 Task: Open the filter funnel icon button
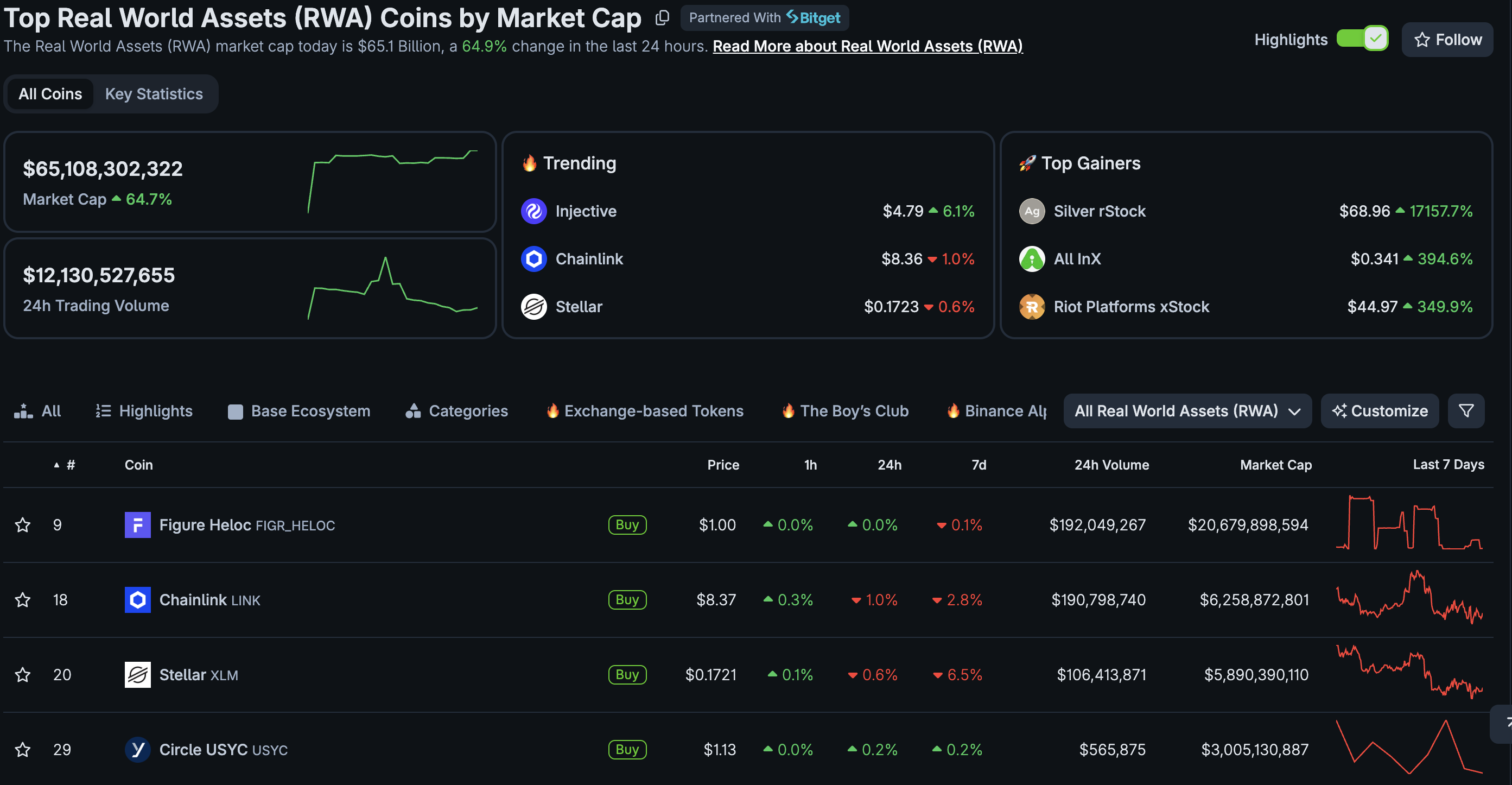click(1466, 411)
